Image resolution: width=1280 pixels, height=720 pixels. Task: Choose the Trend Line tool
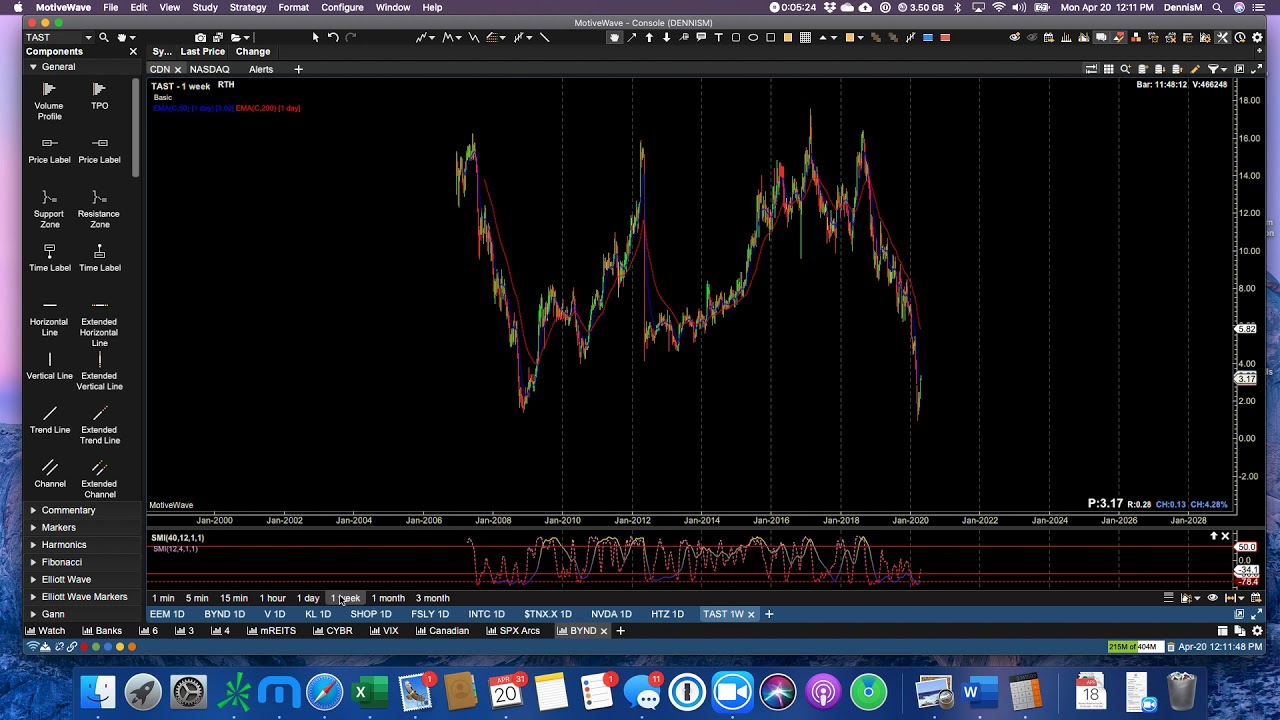click(x=49, y=419)
